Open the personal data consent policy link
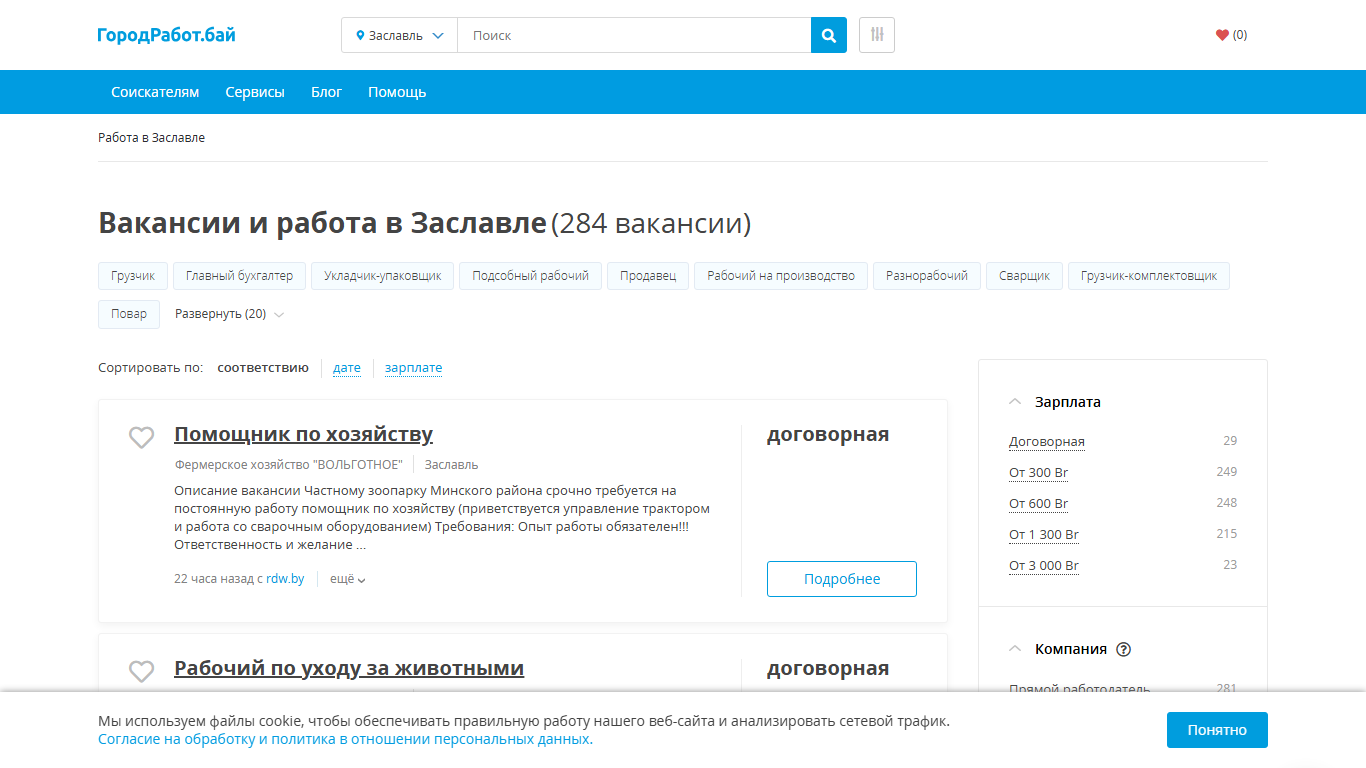Screen dimensions: 1366x768 (x=345, y=740)
